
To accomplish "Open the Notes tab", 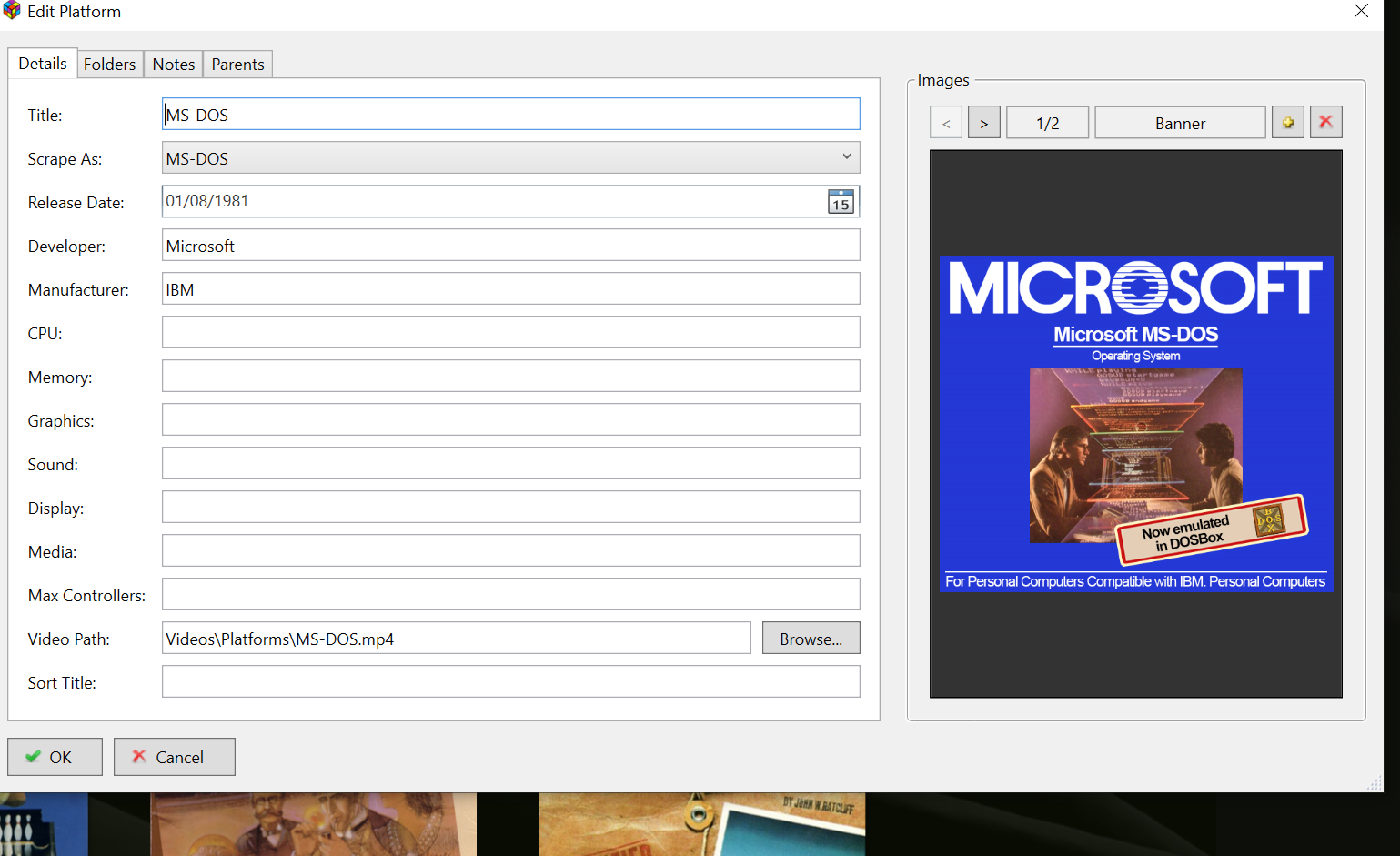I will [x=174, y=65].
